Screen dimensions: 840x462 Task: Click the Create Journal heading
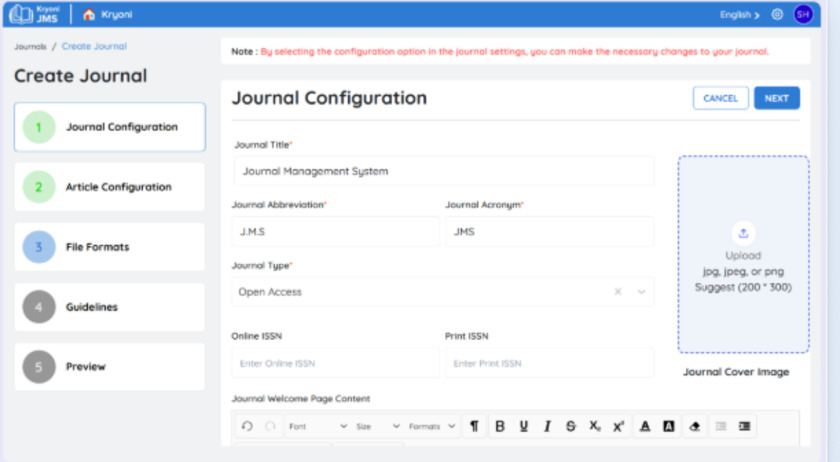(x=80, y=76)
